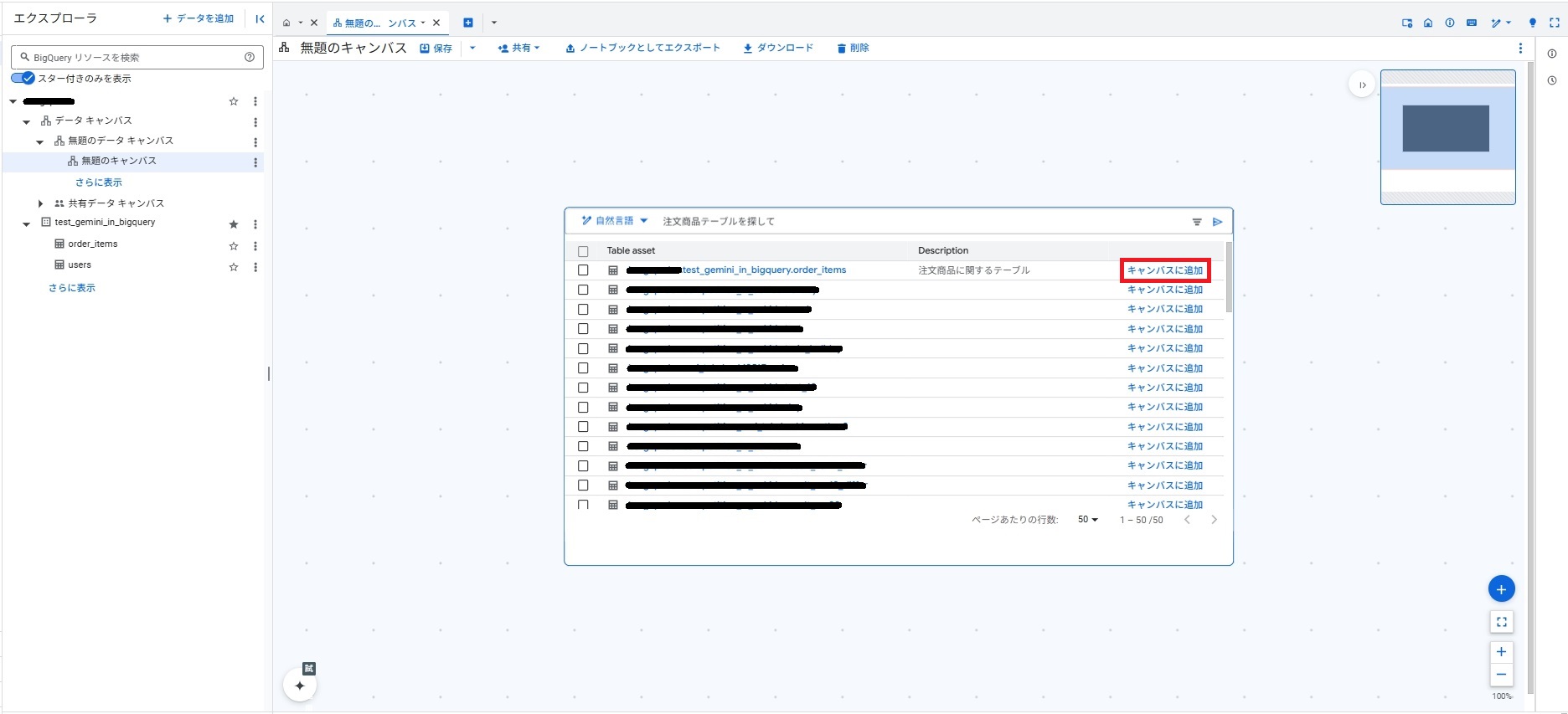Screen dimensions: 1568x714
Task: Open the rows per page dropdown
Action: click(x=1087, y=520)
